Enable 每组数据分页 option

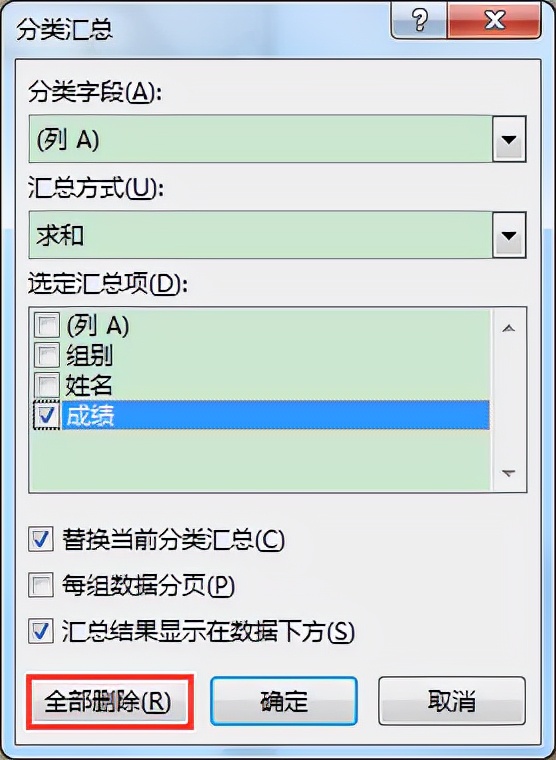tap(41, 586)
